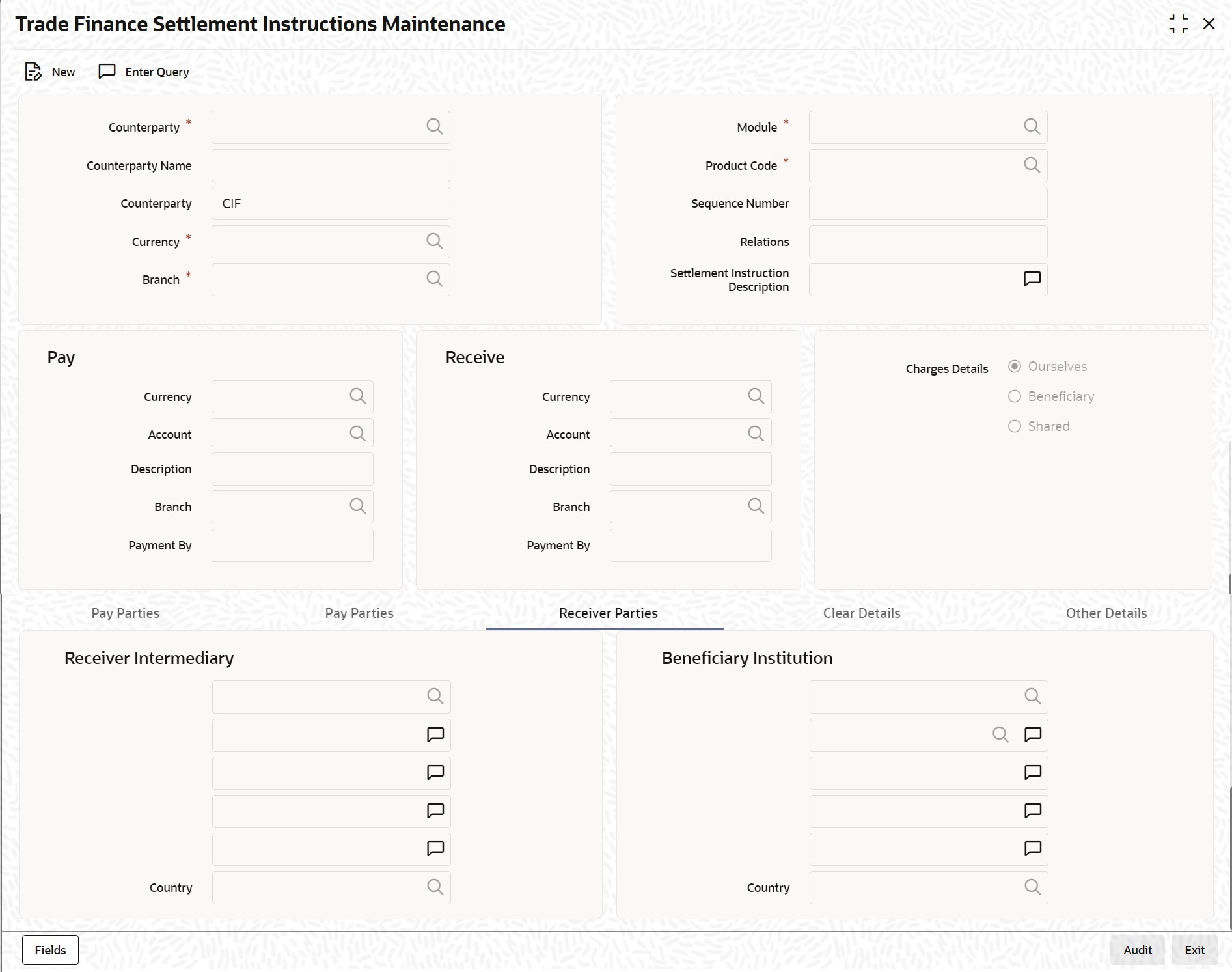The width and height of the screenshot is (1232, 972).
Task: Open Product Code lookup magnifier
Action: coord(1032,165)
